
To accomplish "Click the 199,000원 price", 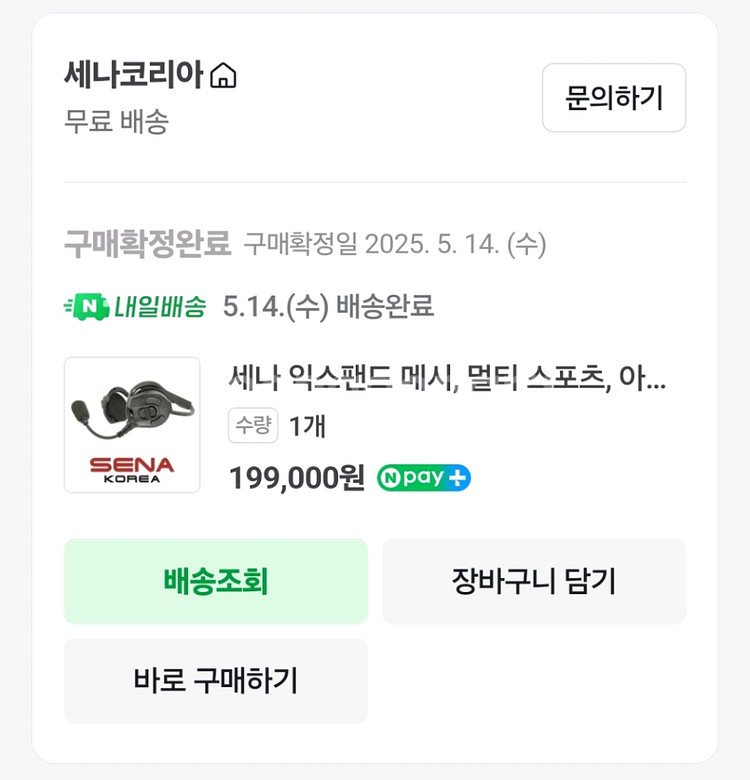I will (x=297, y=478).
